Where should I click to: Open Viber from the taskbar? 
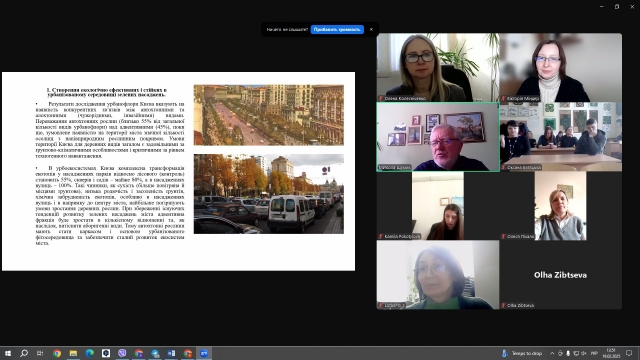tap(122, 353)
